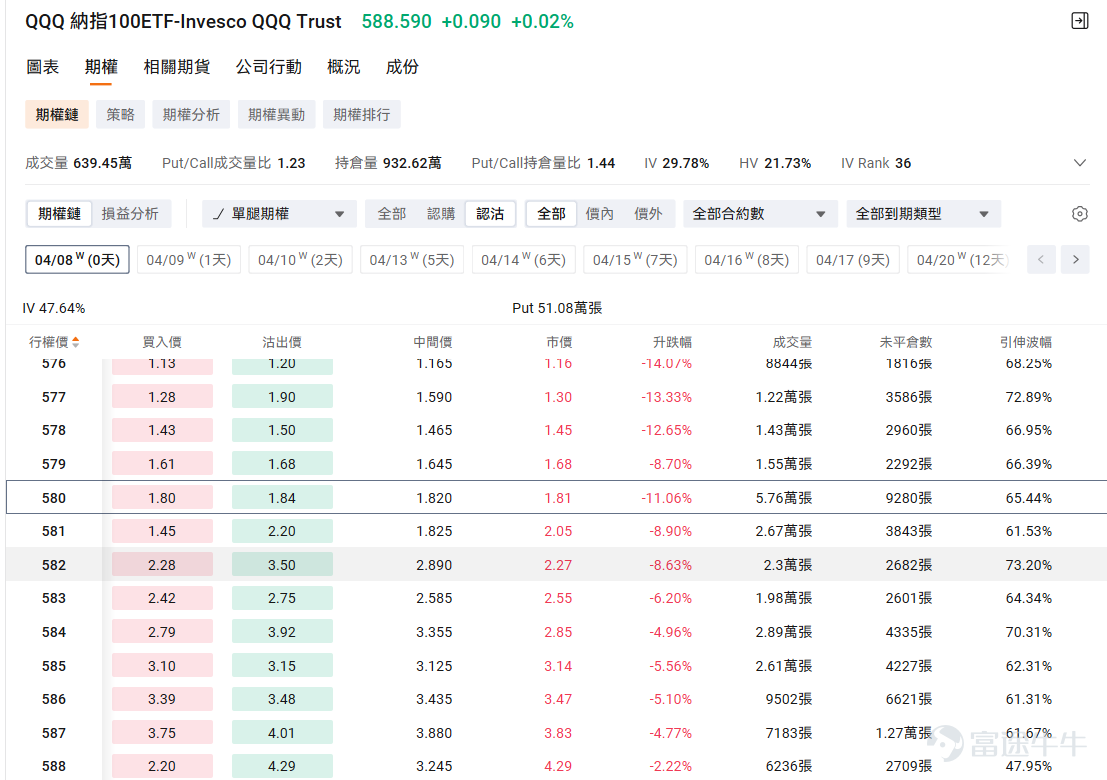Switch to 損益分析 view
Image resolution: width=1107 pixels, height=780 pixels.
click(x=130, y=214)
